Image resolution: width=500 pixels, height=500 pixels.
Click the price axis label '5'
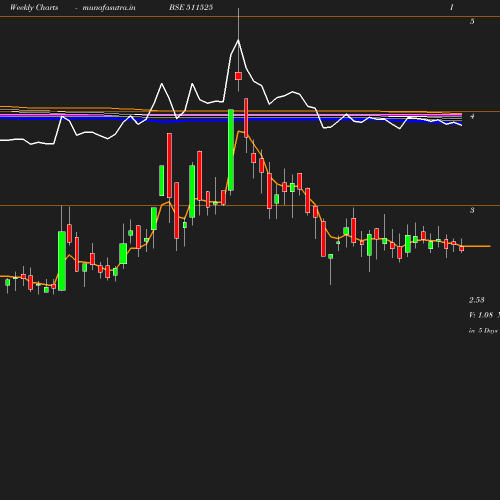coord(472,21)
